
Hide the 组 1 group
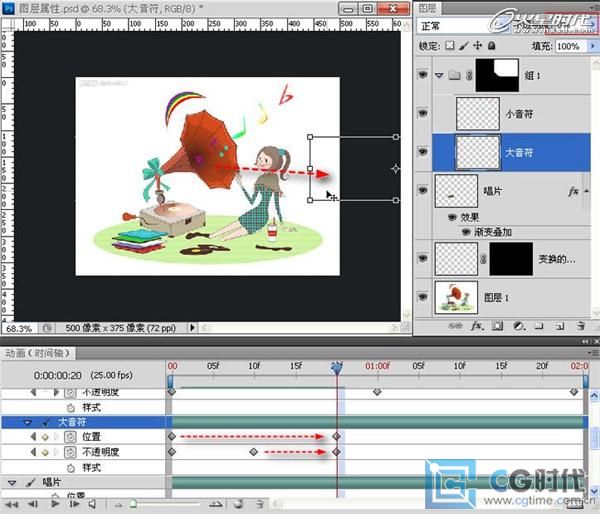pyautogui.click(x=422, y=74)
